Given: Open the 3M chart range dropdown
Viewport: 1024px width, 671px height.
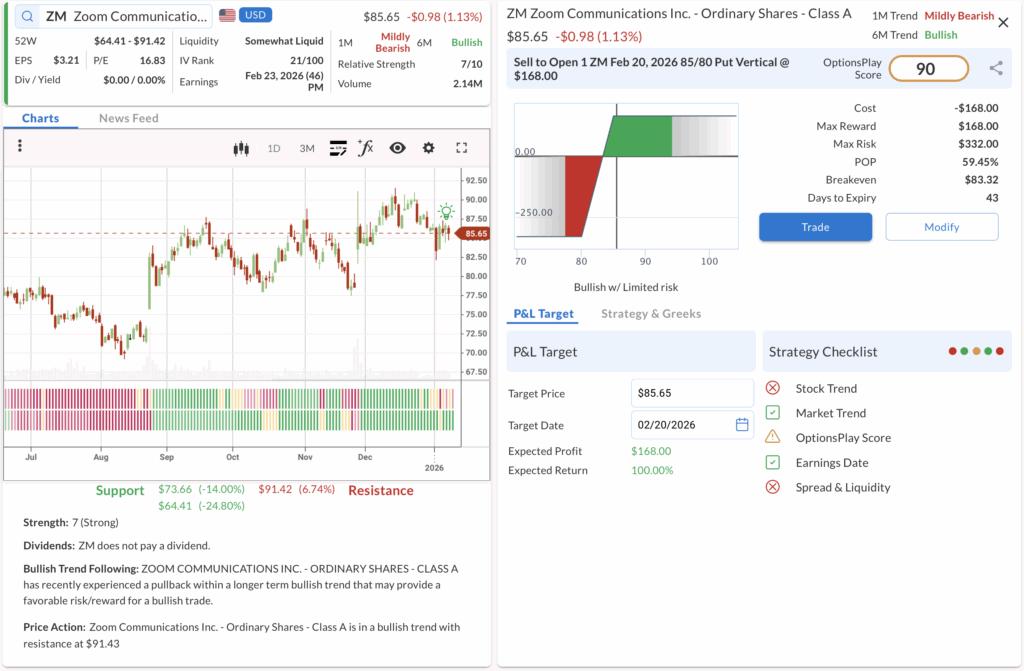Looking at the screenshot, I should pos(306,148).
